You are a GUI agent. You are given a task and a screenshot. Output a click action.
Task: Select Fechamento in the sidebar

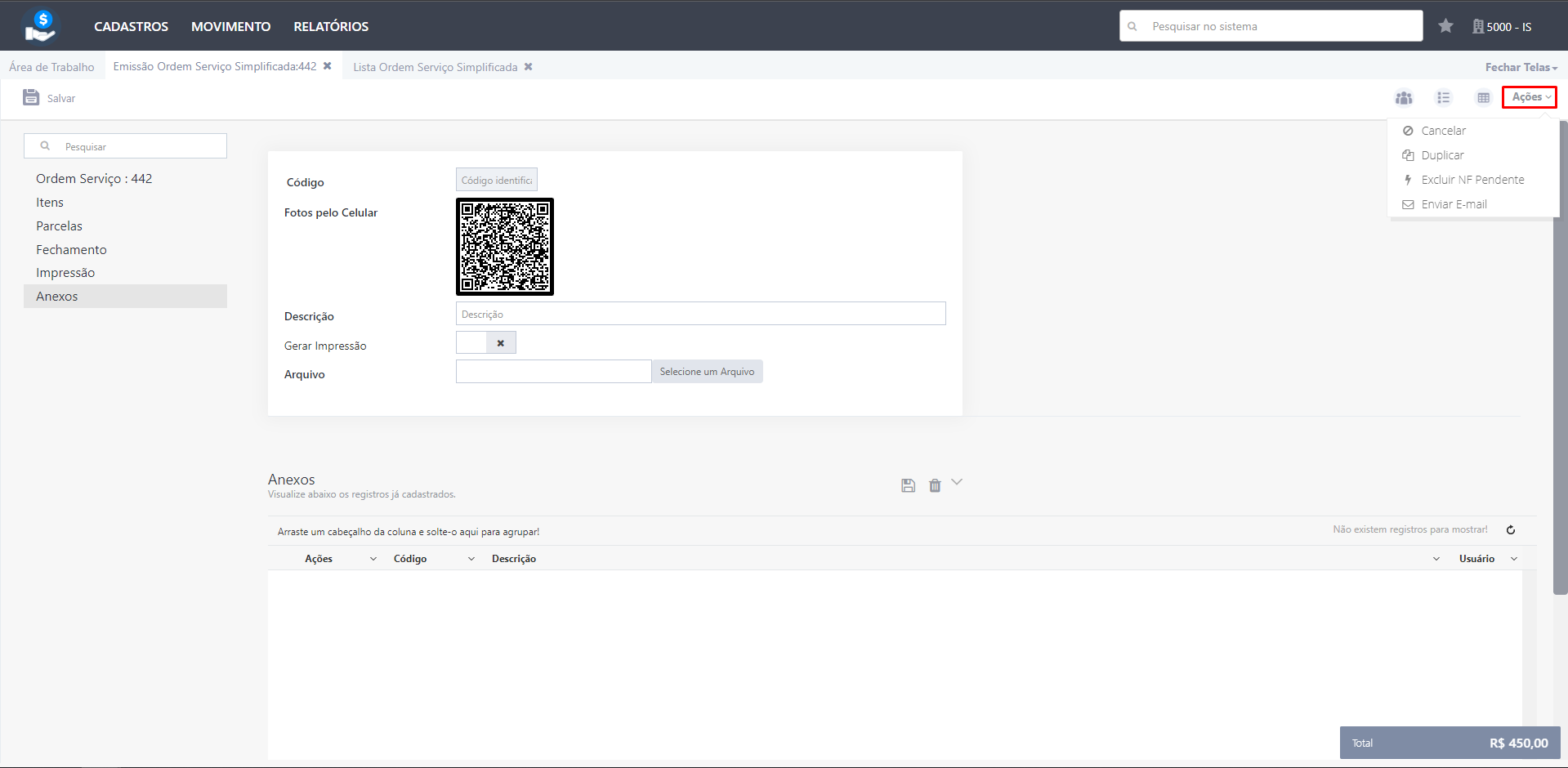(71, 249)
